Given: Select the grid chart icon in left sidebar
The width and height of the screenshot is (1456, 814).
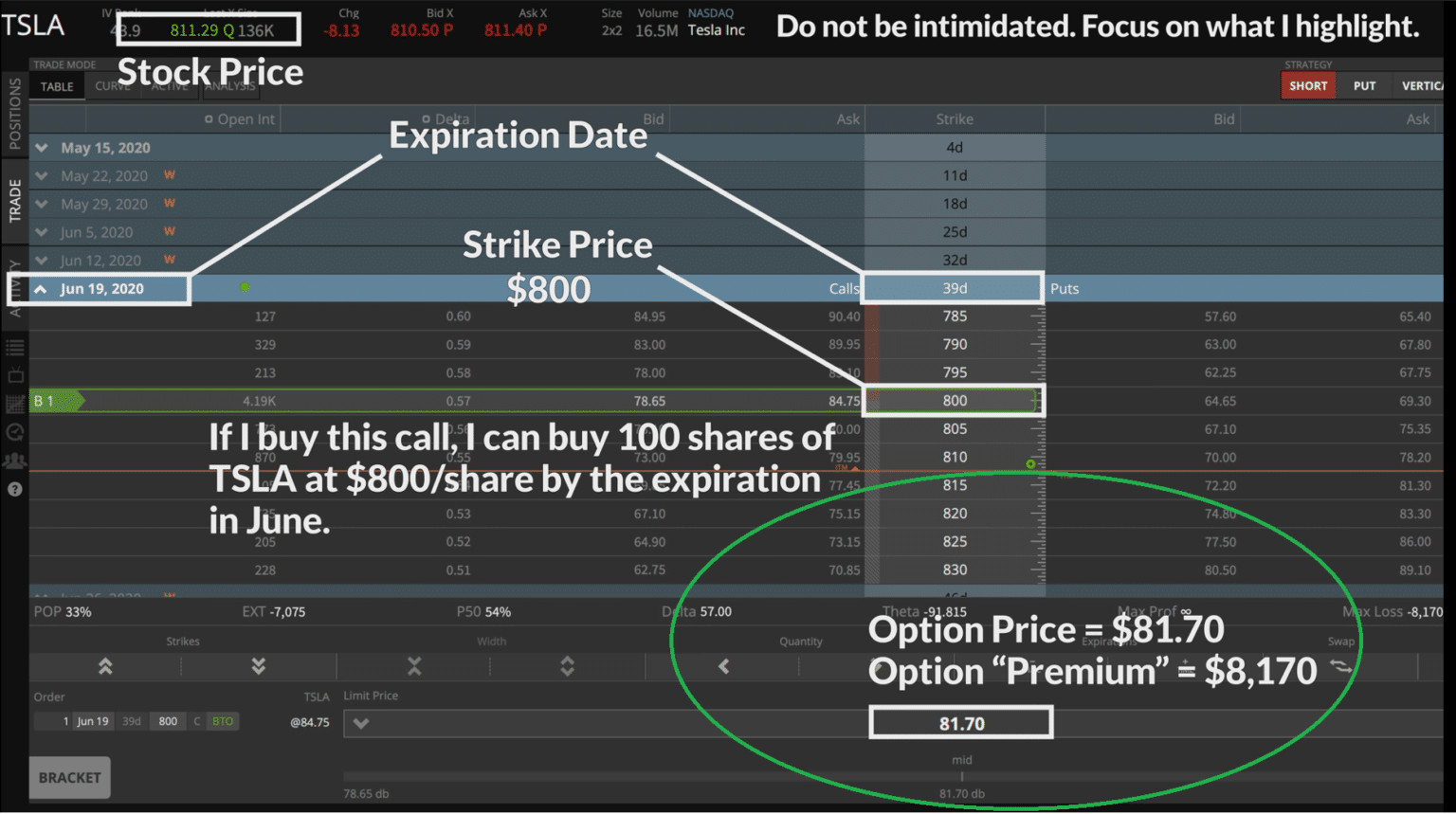Looking at the screenshot, I should 15,403.
